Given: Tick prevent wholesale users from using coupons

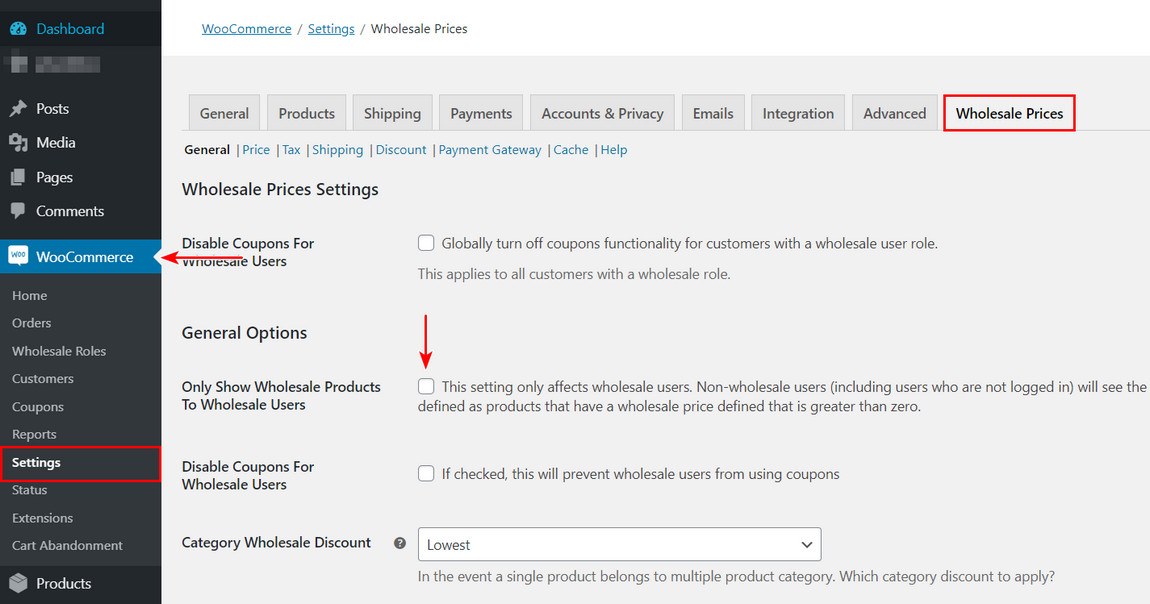Looking at the screenshot, I should (426, 474).
